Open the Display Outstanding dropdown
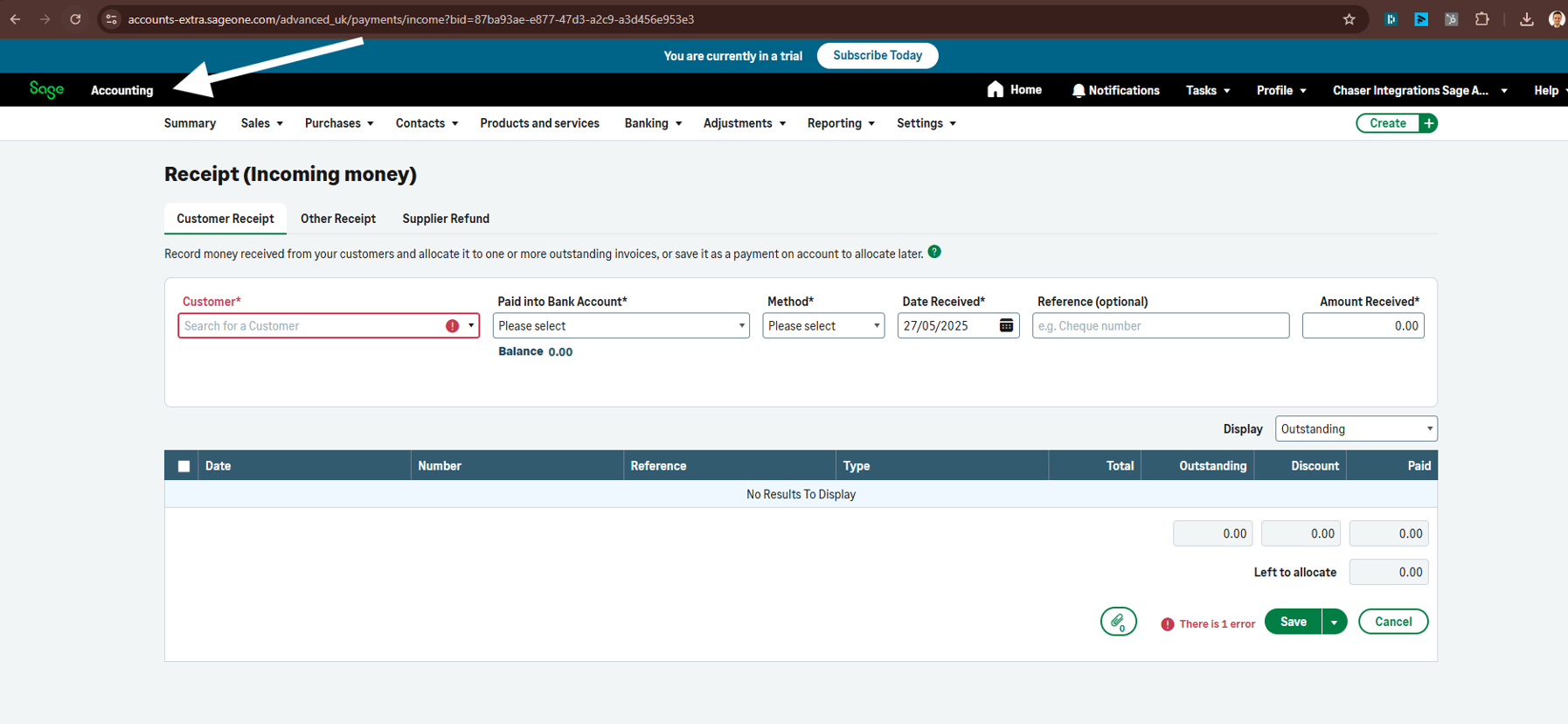This screenshot has width=1568, height=724. pyautogui.click(x=1356, y=428)
